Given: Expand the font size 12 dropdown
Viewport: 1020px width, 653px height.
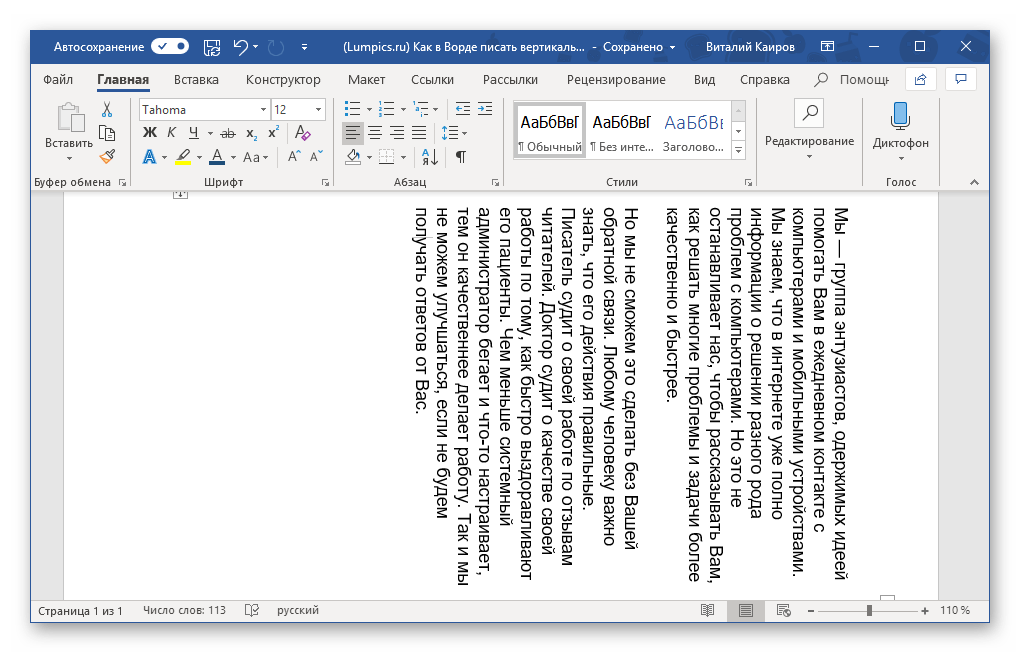Looking at the screenshot, I should (318, 109).
